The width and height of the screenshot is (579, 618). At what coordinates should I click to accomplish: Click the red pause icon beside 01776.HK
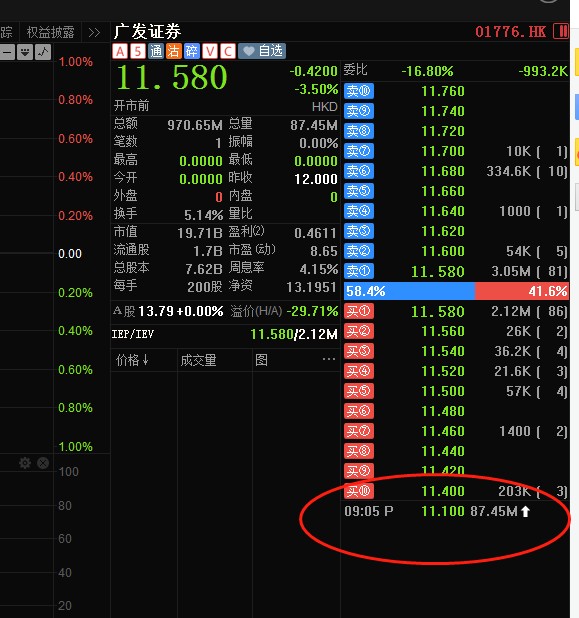point(561,31)
